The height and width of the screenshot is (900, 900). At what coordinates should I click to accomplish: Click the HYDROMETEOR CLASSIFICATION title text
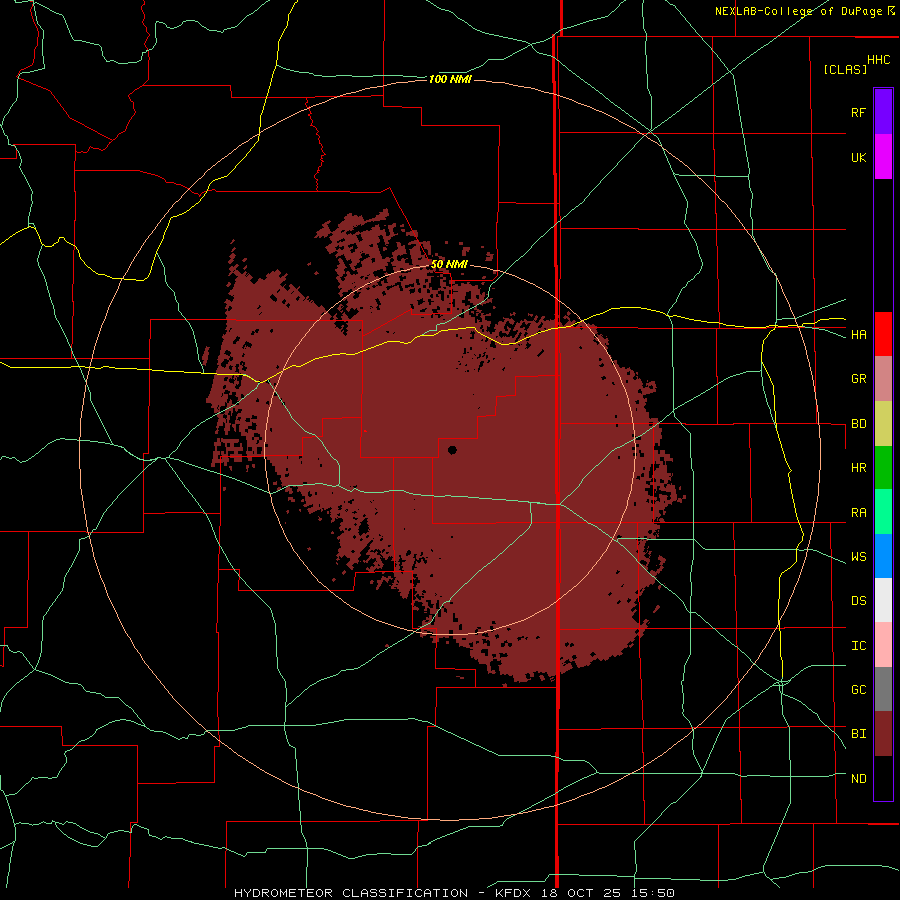point(351,893)
